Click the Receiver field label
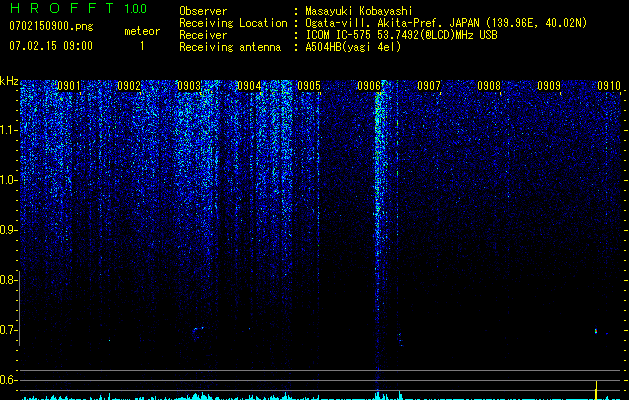The width and height of the screenshot is (629, 400). pyautogui.click(x=203, y=35)
